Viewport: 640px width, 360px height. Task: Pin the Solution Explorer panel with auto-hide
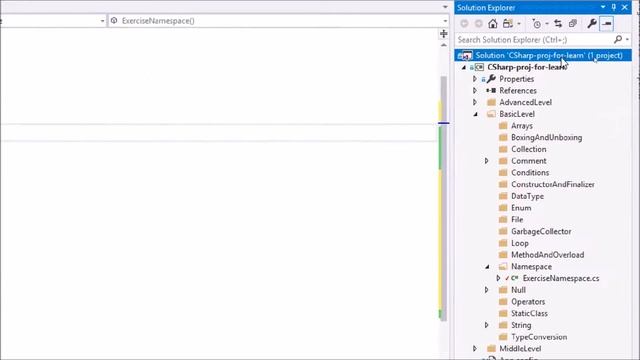click(x=613, y=7)
